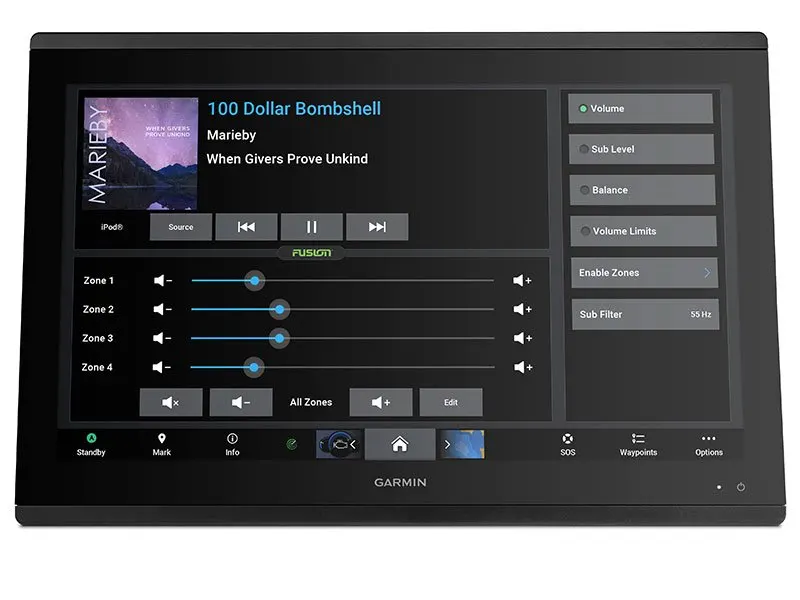Go back to previous track
Viewport: 800px width, 600px height.
click(x=246, y=227)
